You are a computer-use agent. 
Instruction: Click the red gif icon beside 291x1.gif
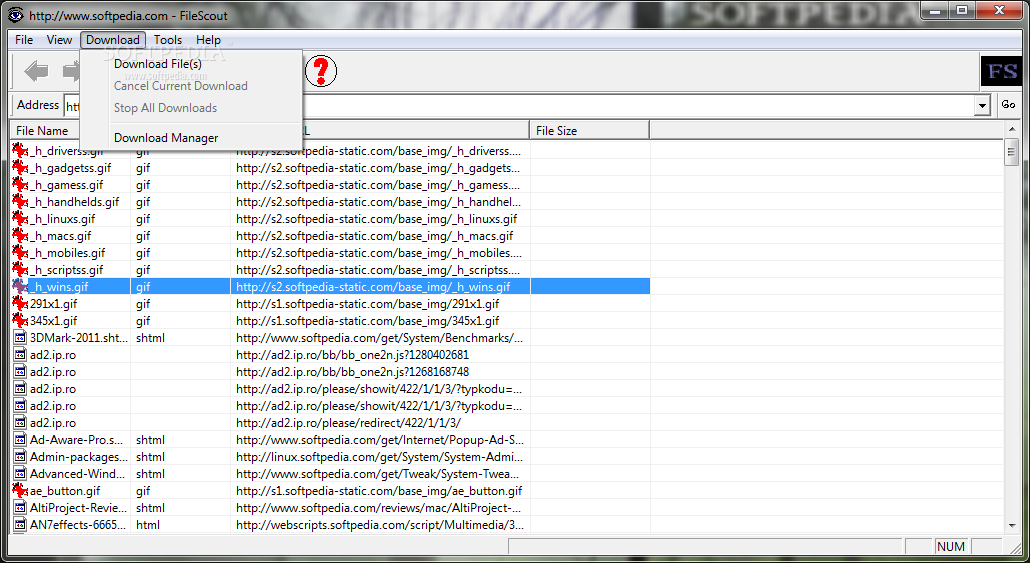tap(20, 304)
